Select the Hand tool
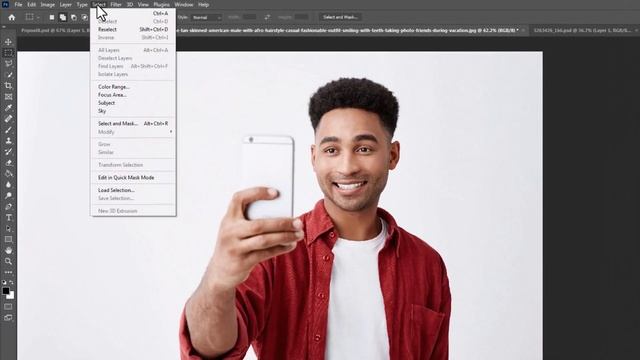The image size is (640, 360). (x=8, y=250)
